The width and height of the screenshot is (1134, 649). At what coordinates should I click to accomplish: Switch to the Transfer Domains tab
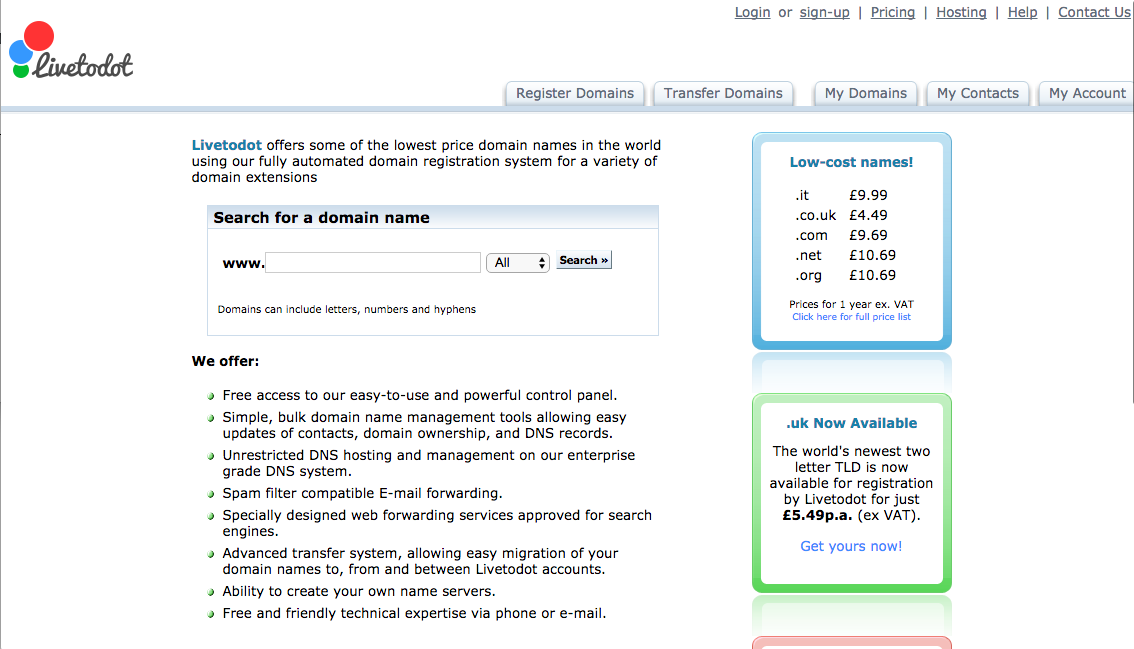[x=723, y=93]
